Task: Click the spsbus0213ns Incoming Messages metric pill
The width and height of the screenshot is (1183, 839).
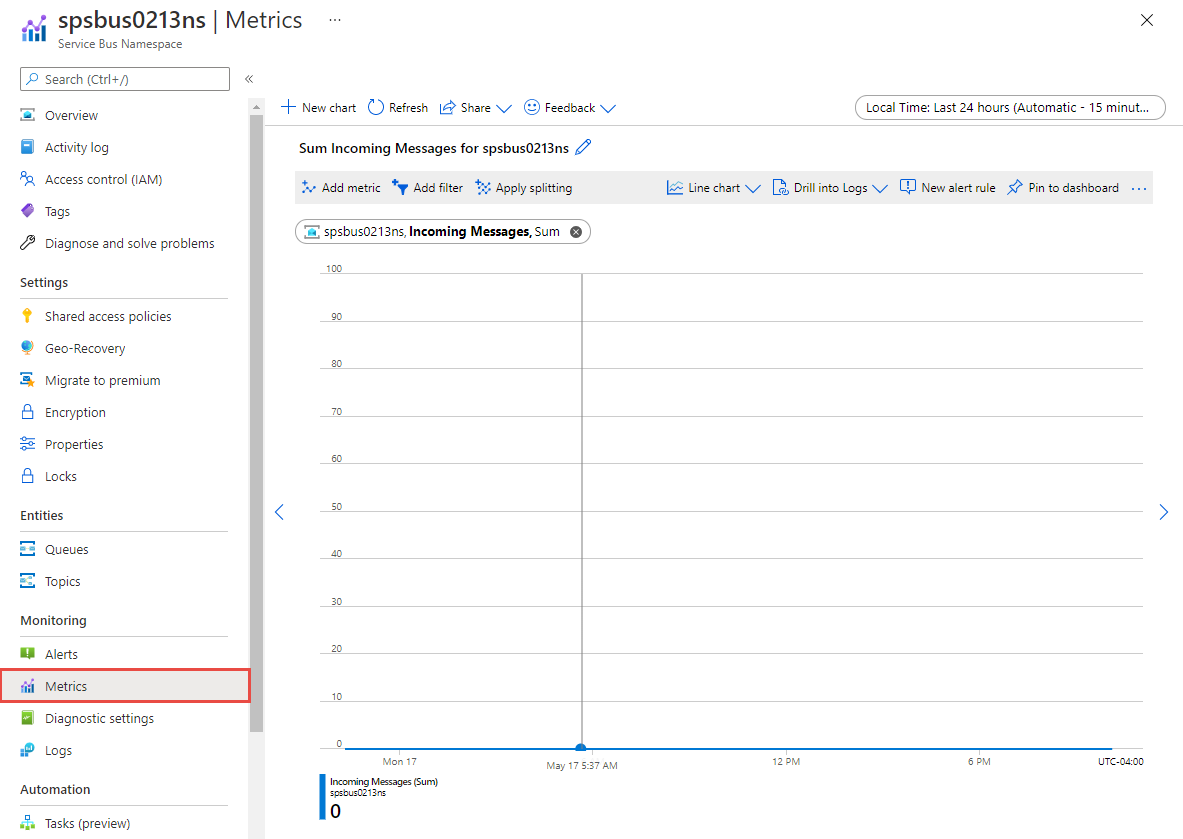Action: pos(443,232)
